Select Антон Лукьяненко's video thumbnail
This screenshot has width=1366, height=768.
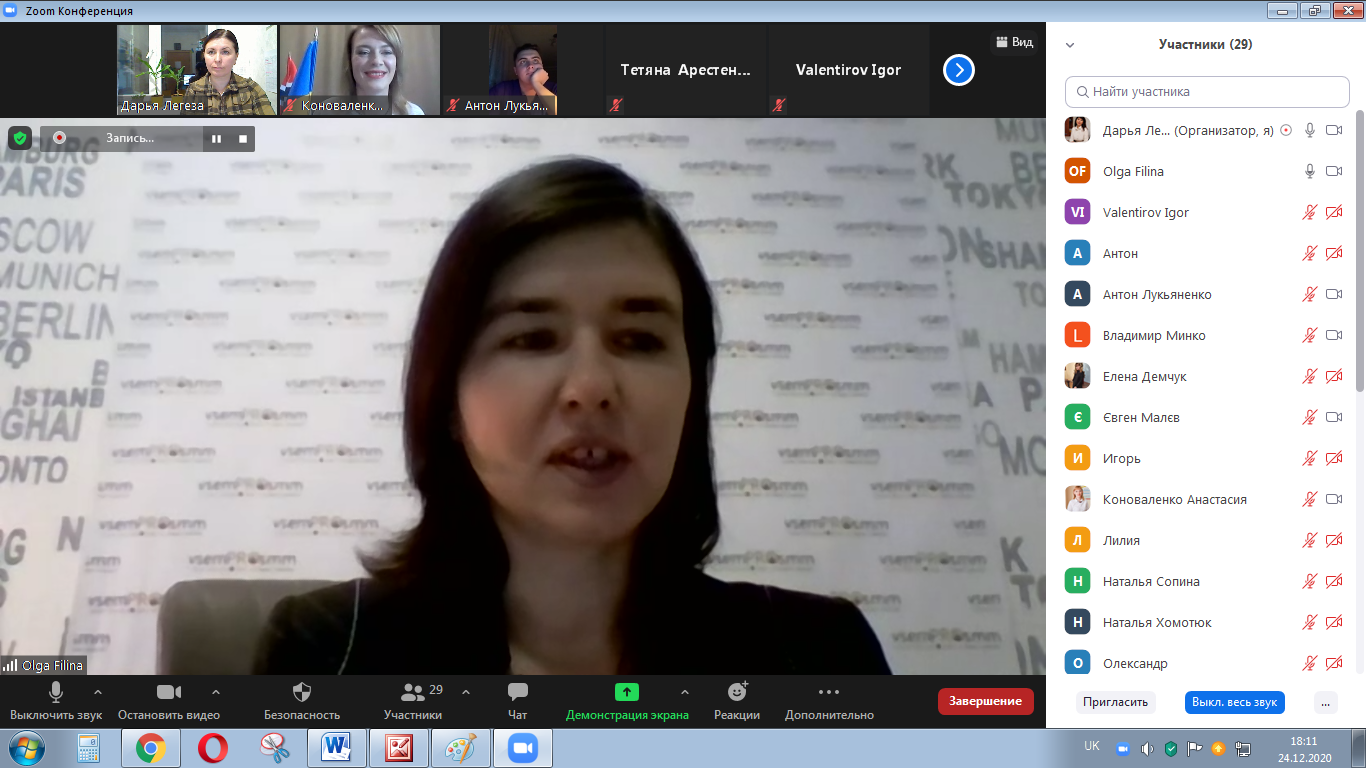pyautogui.click(x=523, y=70)
